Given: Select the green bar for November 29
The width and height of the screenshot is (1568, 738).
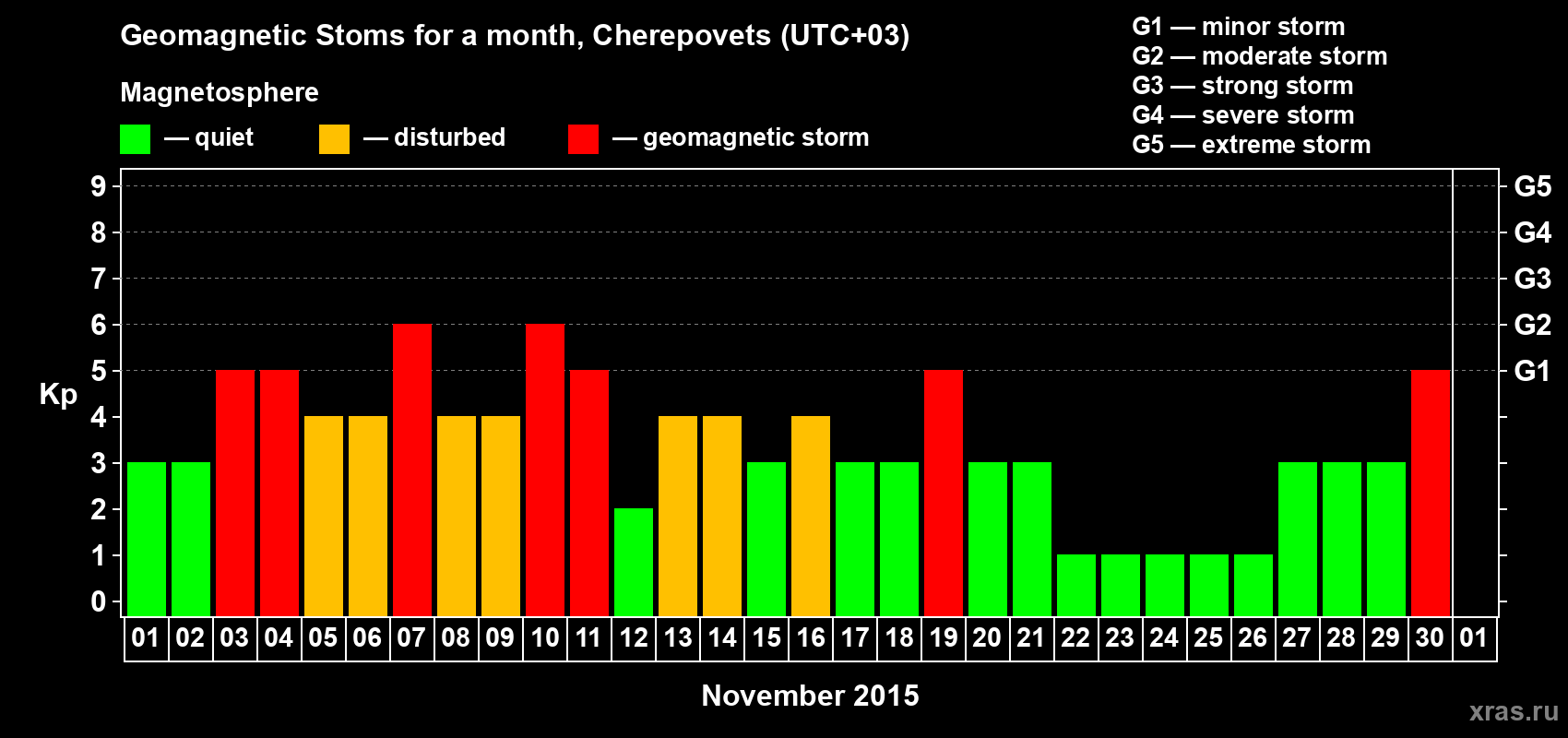Looking at the screenshot, I should [x=1386, y=539].
